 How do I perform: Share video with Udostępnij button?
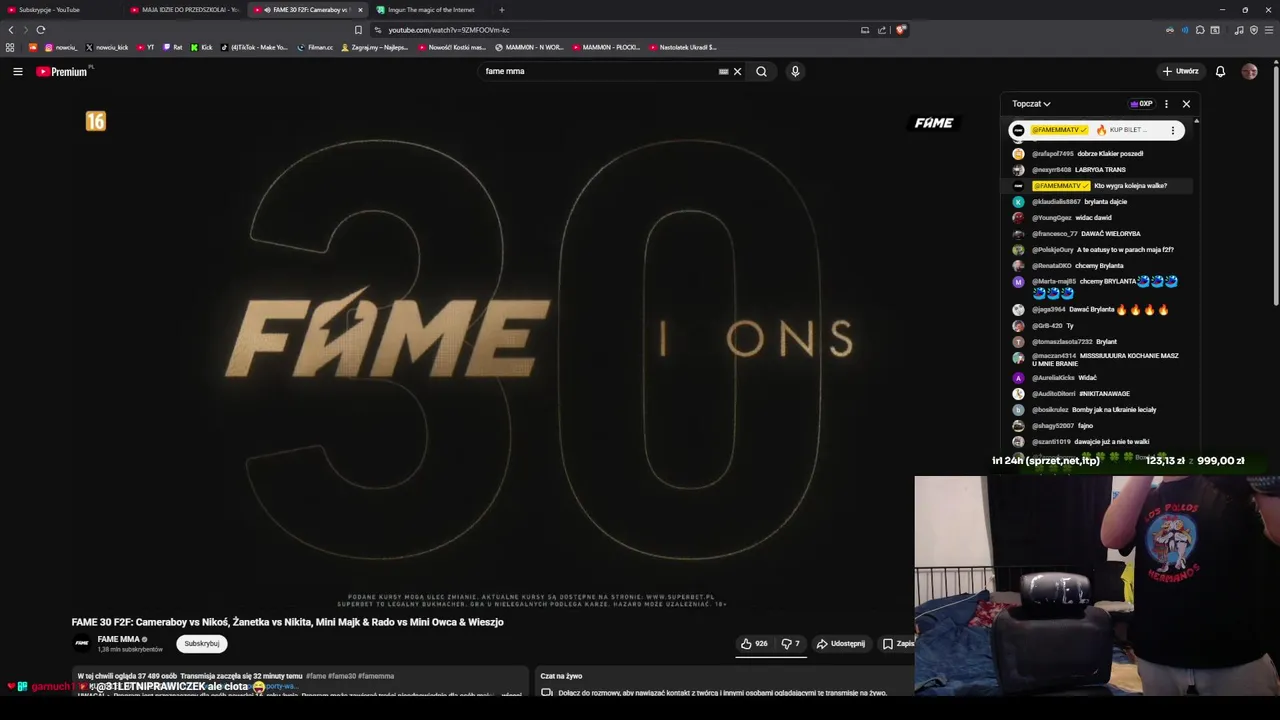[x=841, y=644]
